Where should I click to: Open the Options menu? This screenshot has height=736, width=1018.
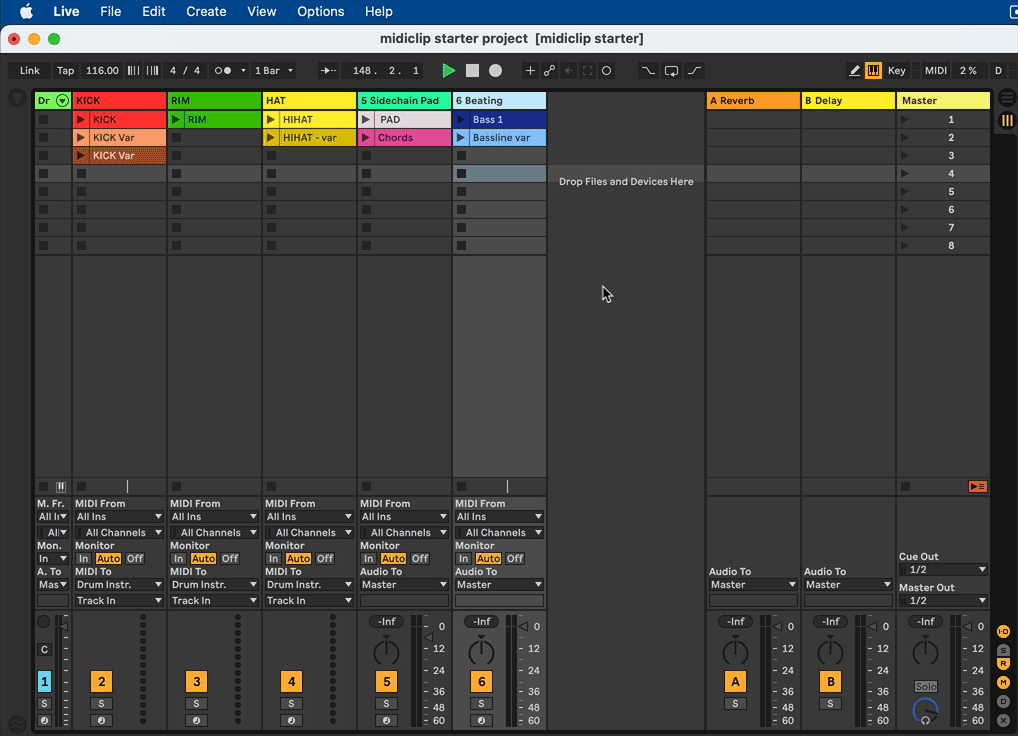tap(320, 12)
